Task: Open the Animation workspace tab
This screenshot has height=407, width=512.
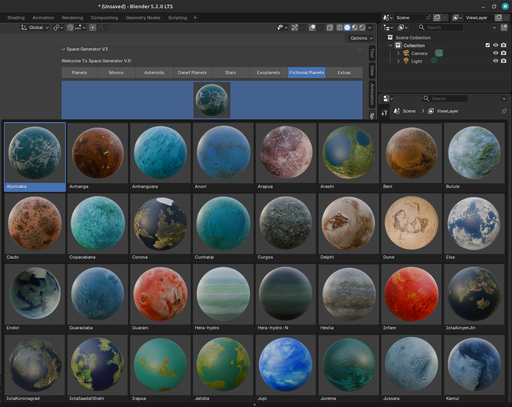Action: (43, 18)
